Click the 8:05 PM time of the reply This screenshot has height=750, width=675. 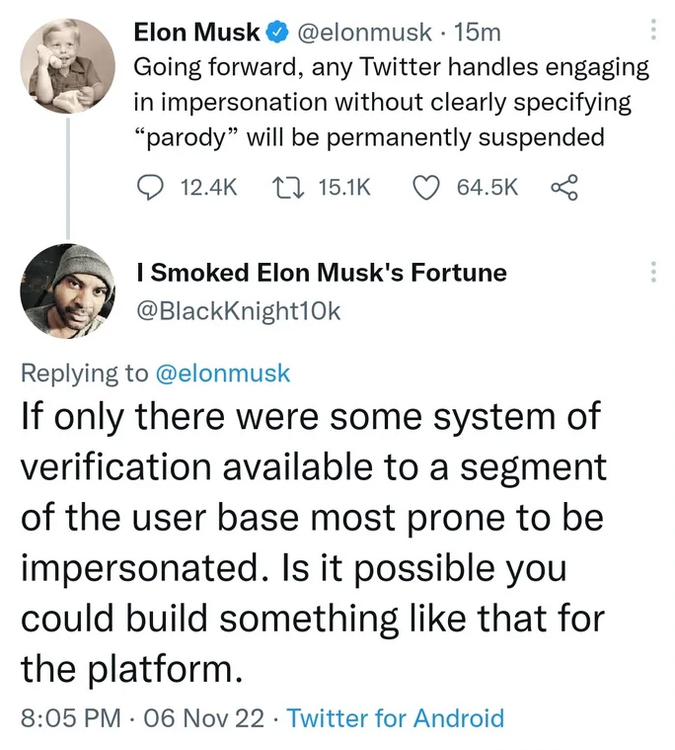click(70, 717)
